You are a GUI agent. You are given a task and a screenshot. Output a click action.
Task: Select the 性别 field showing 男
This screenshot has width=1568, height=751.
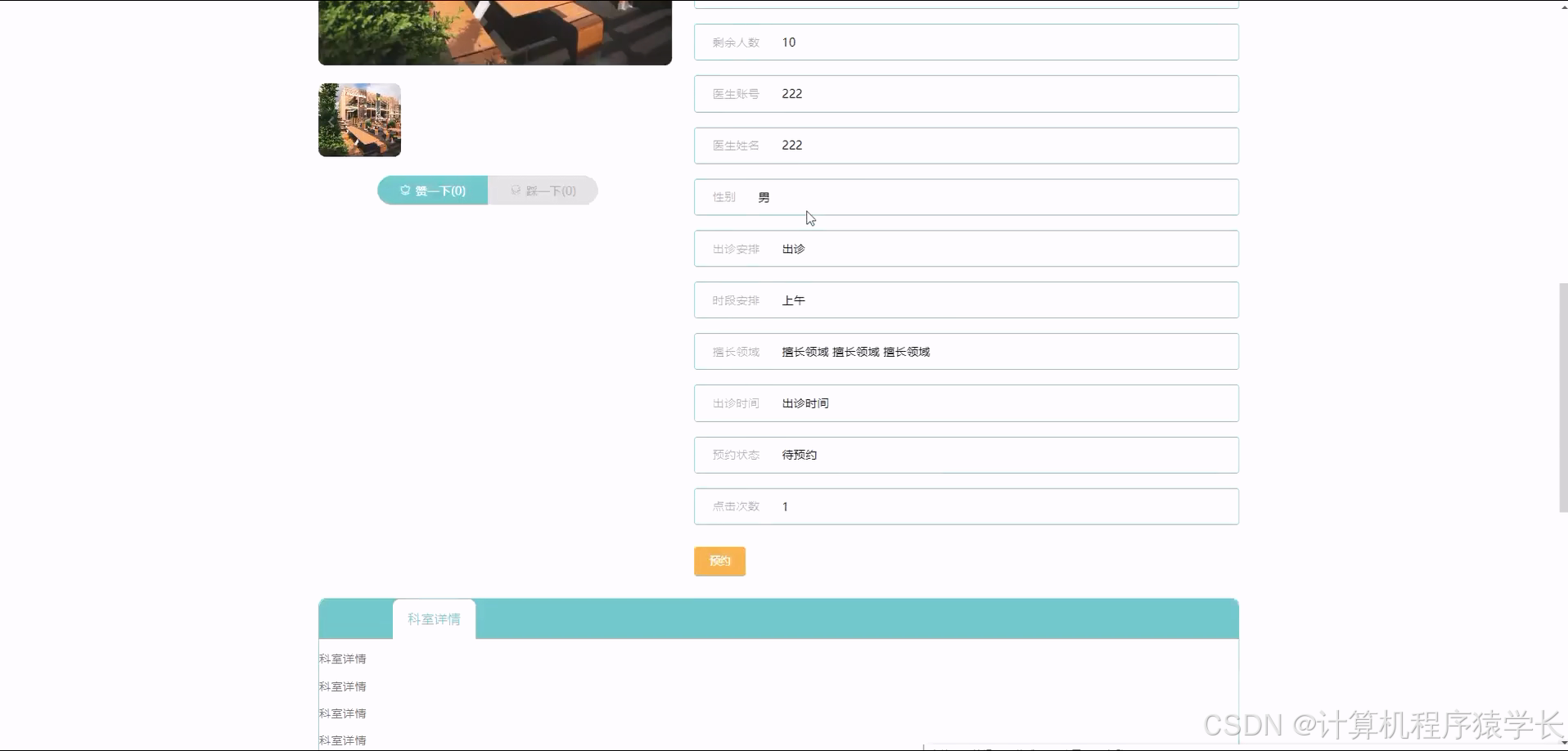pos(966,196)
